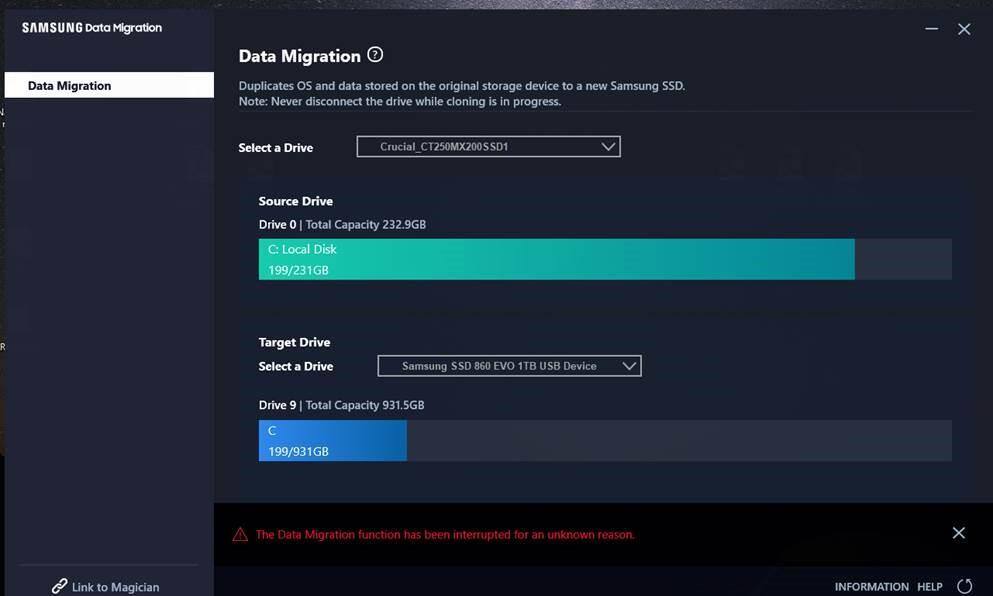Screen dimensions: 993x596
Task: Click the chain link icon beside Link to Magician
Action: (x=60, y=587)
